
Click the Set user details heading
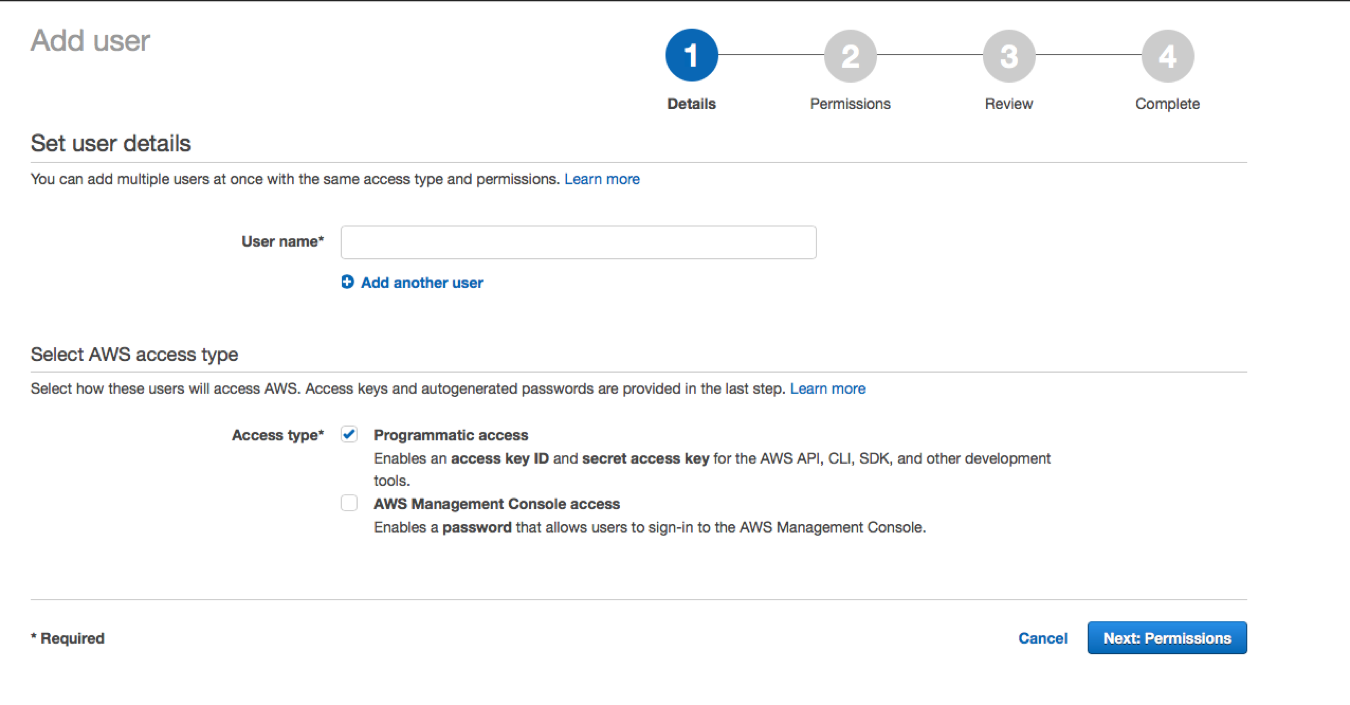point(110,143)
